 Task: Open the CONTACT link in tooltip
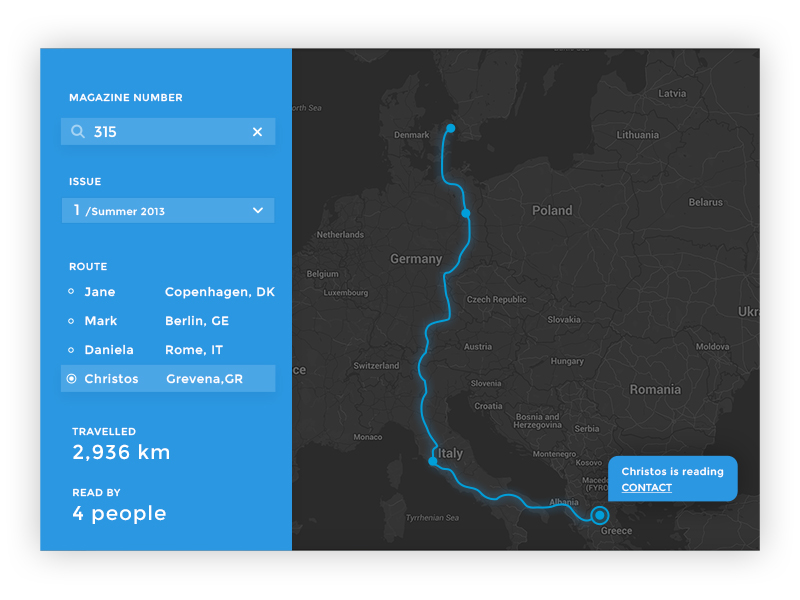point(646,488)
